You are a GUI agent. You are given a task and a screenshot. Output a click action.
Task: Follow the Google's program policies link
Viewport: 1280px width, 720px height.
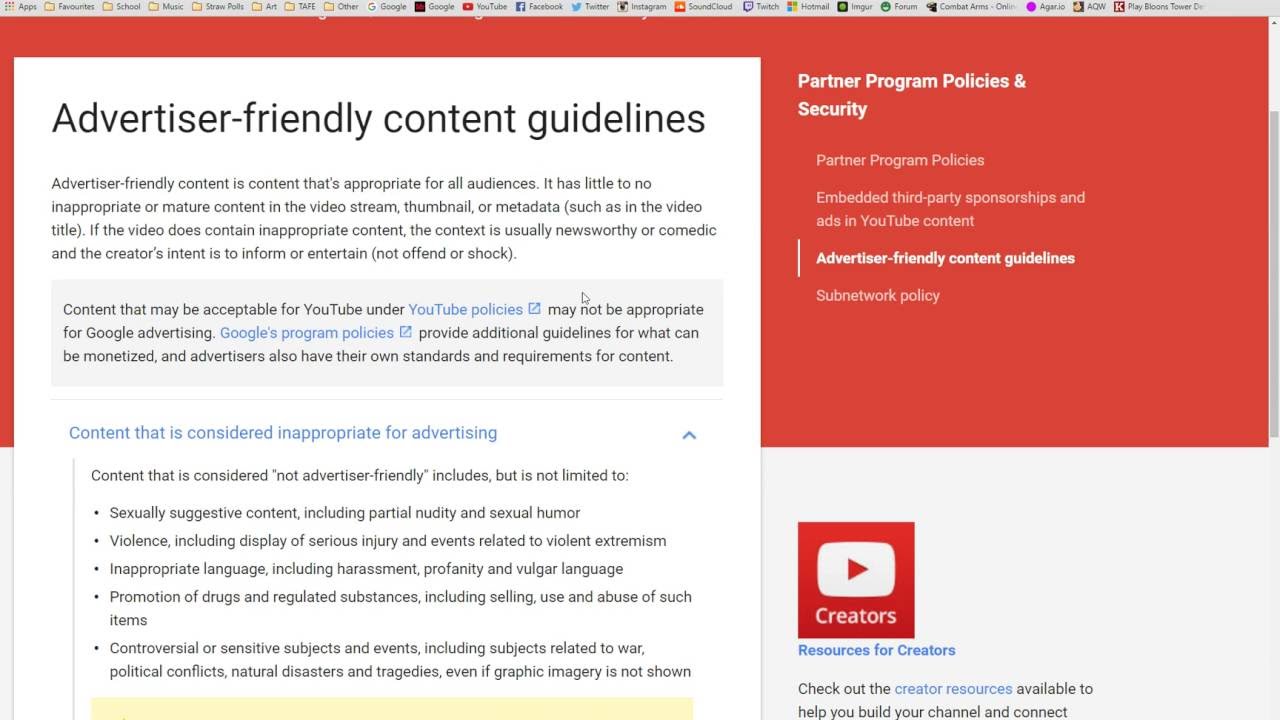click(x=307, y=333)
